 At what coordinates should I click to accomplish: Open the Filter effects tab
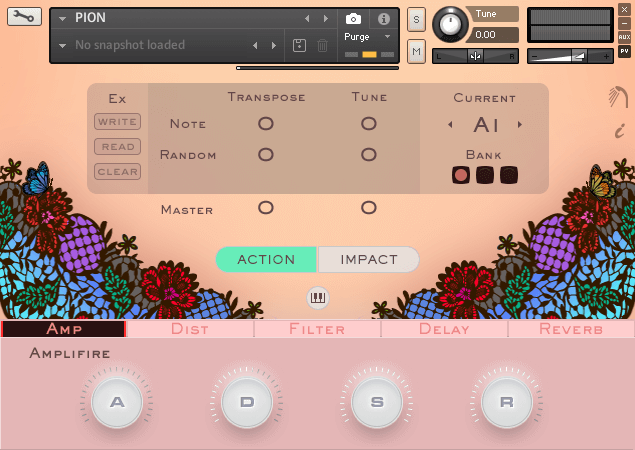point(317,329)
